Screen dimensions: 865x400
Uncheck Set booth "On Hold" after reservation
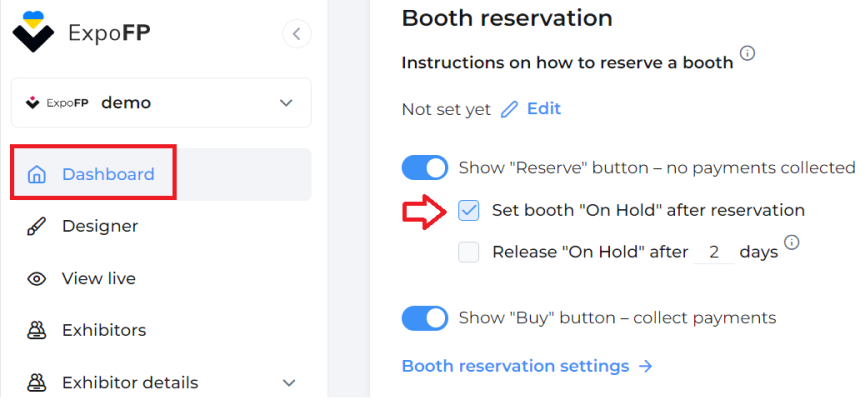pos(468,210)
